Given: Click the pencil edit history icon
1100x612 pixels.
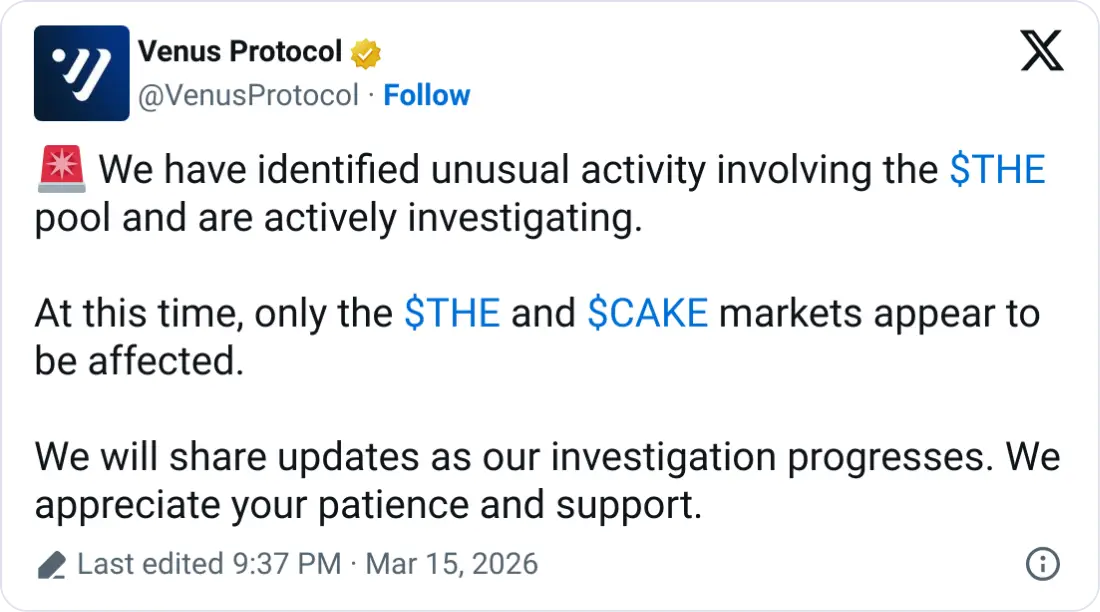Looking at the screenshot, I should pos(51,565).
